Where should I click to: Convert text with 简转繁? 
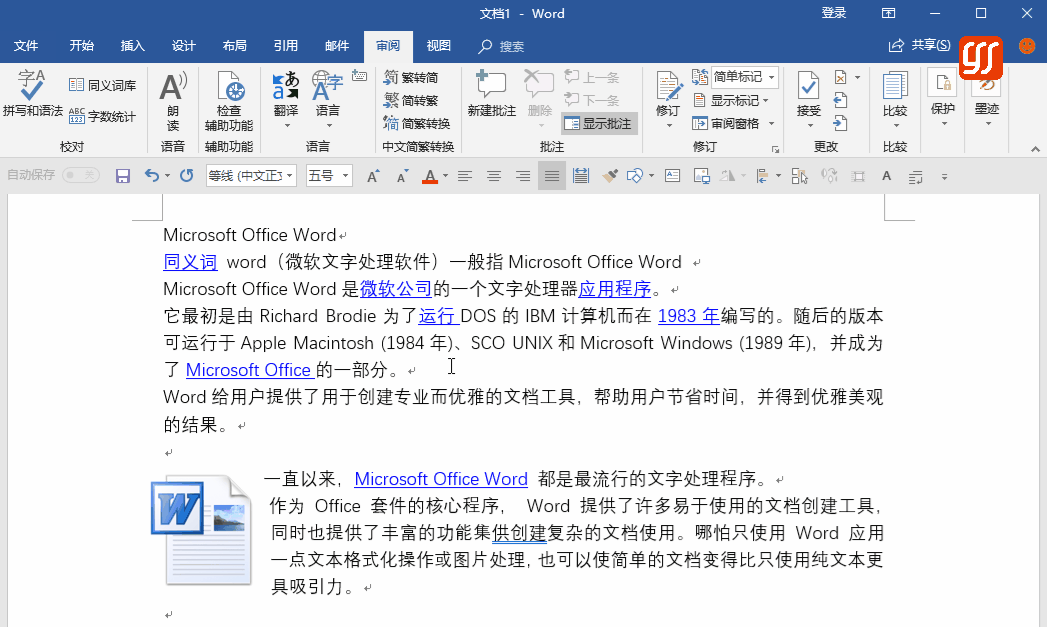[x=411, y=101]
